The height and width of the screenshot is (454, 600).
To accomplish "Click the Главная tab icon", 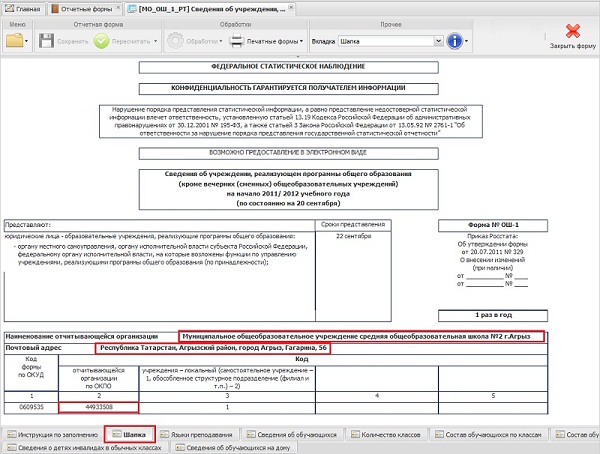I will click(10, 8).
